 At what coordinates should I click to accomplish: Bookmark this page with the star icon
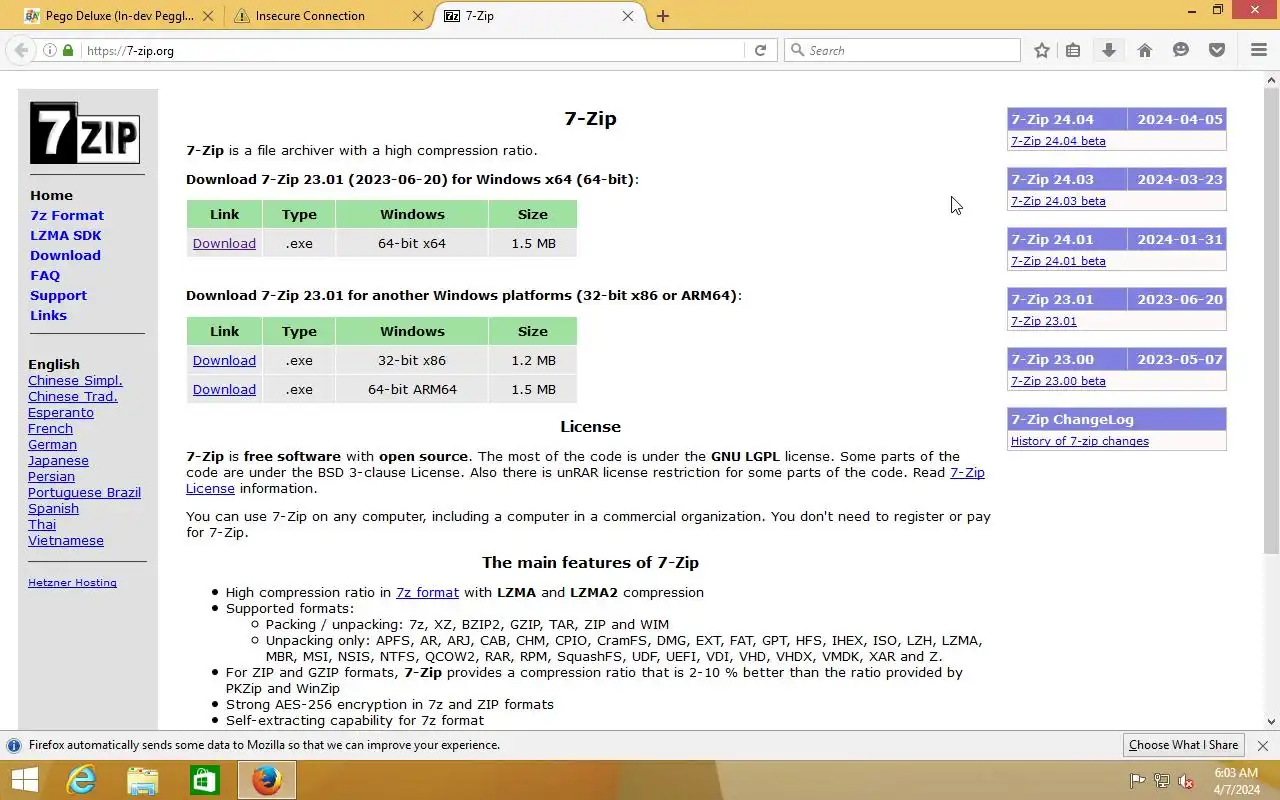1042,50
